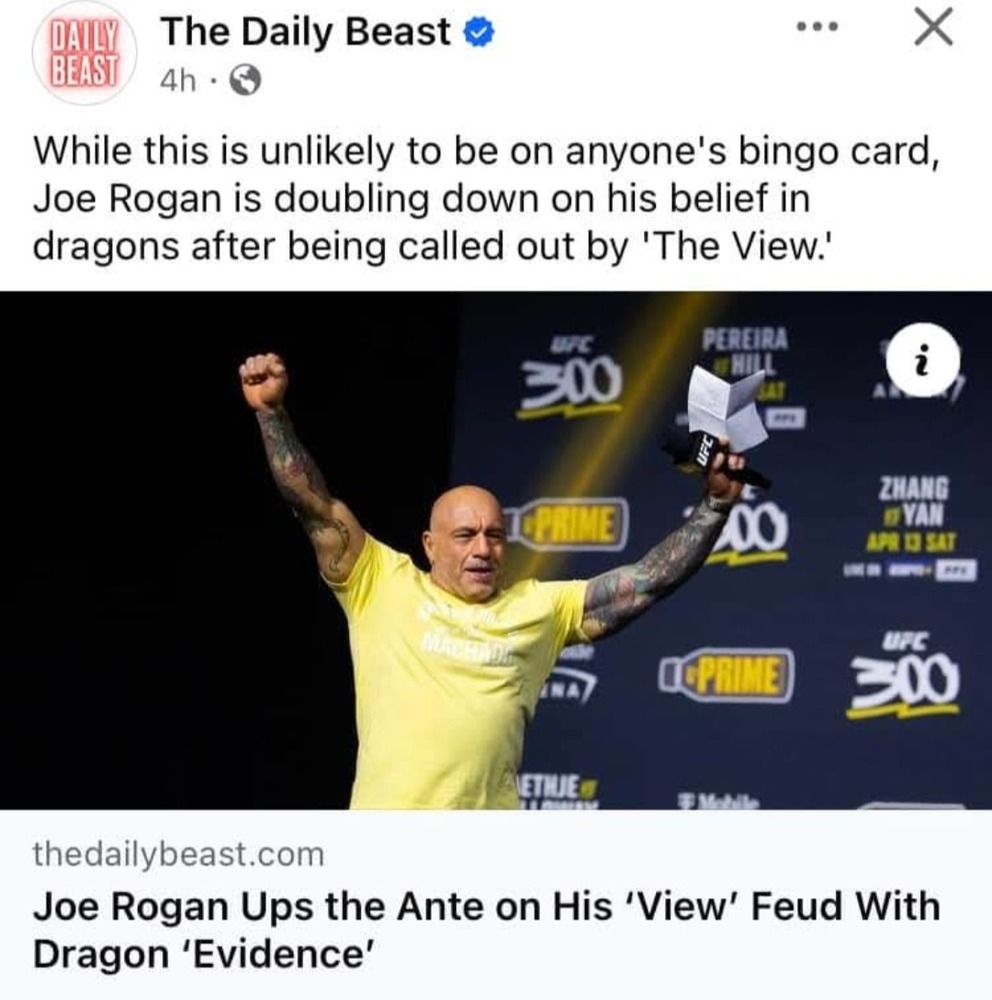Click the raised fist in the photo

tap(263, 381)
